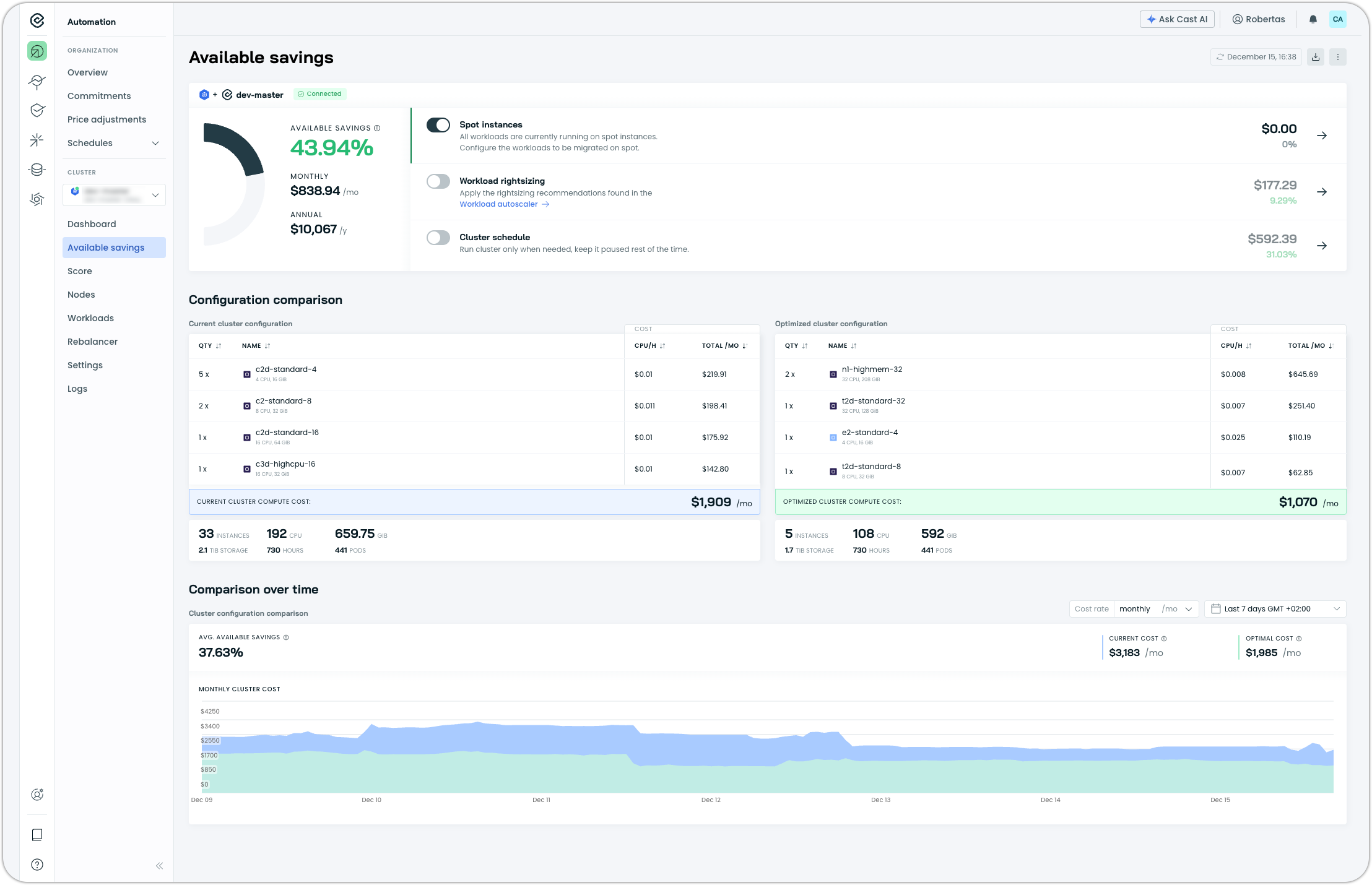
Task: Click the Cast AI logo icon
Action: tap(37, 21)
